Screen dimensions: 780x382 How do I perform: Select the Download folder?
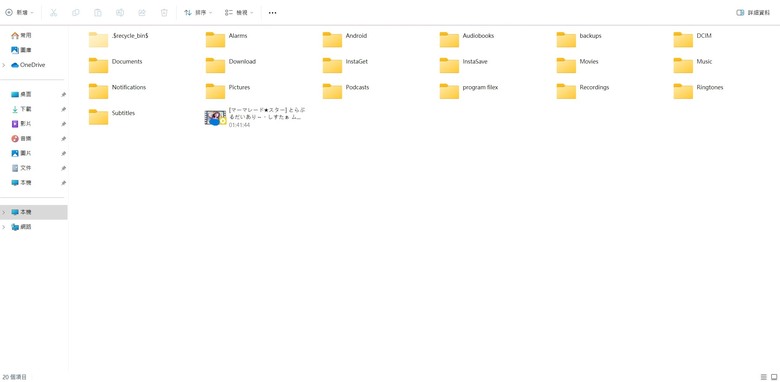[230, 65]
